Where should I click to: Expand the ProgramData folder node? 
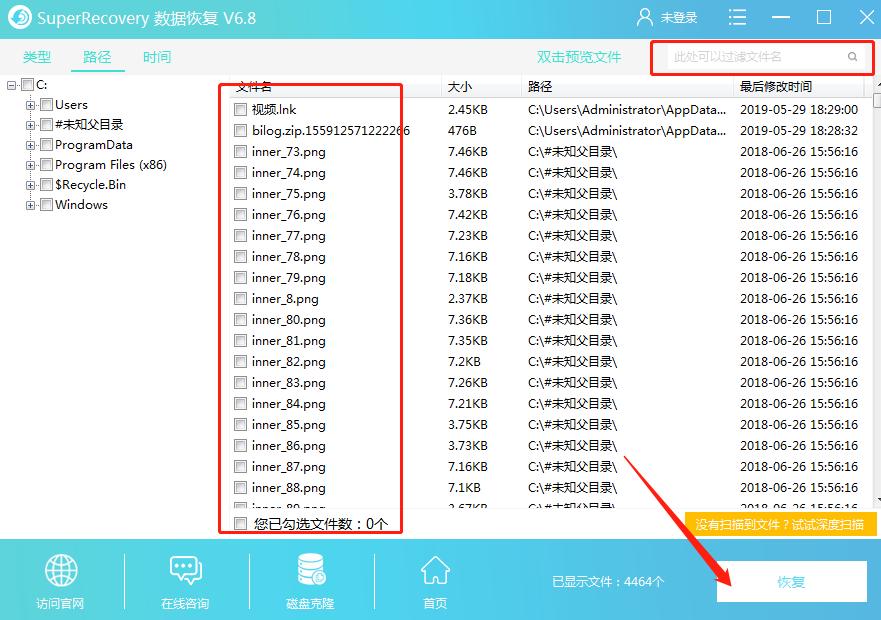coord(30,145)
